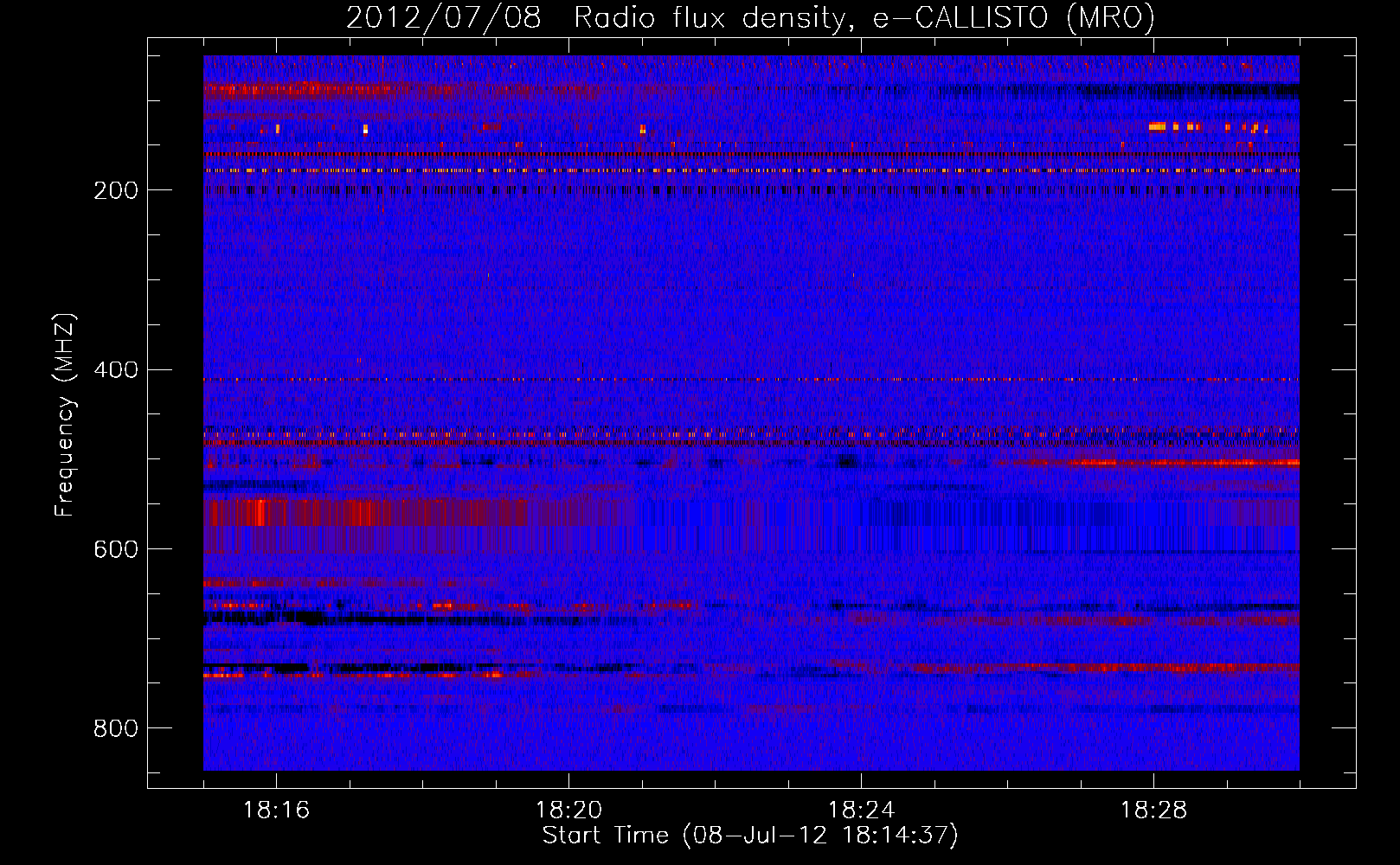Select the 600 frequency tick label
The image size is (1400, 865).
click(115, 550)
